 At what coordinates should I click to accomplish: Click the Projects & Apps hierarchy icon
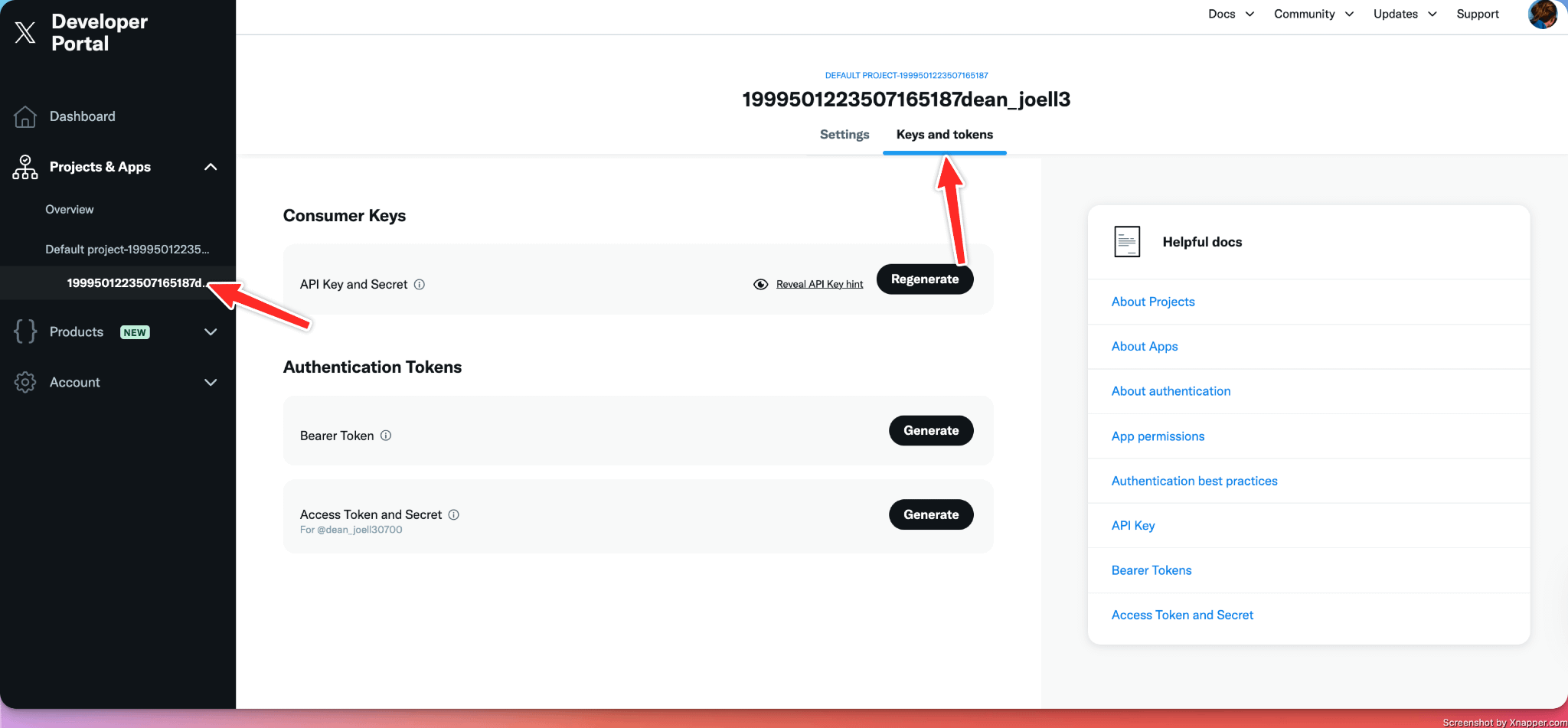pyautogui.click(x=25, y=167)
